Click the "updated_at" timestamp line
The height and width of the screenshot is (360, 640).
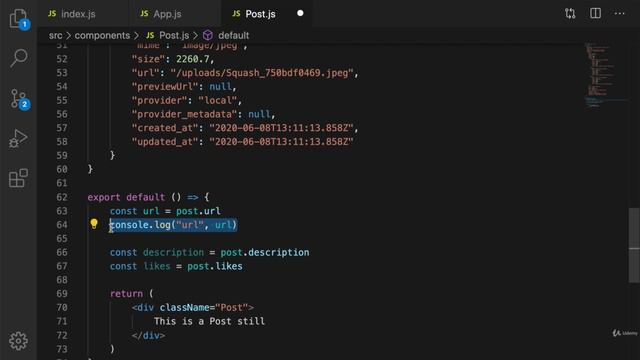[x=242, y=142]
